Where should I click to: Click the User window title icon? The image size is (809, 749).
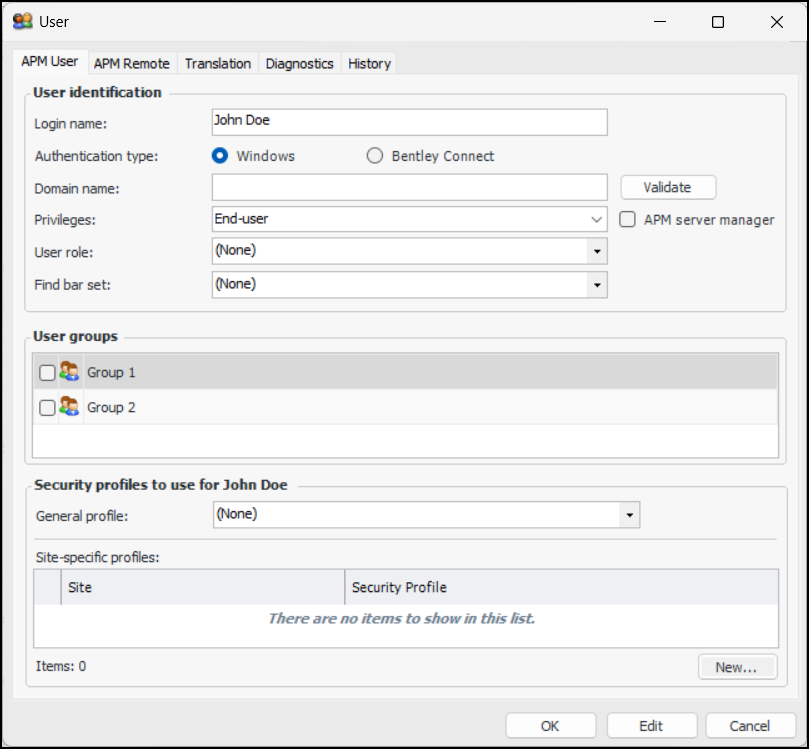point(22,21)
